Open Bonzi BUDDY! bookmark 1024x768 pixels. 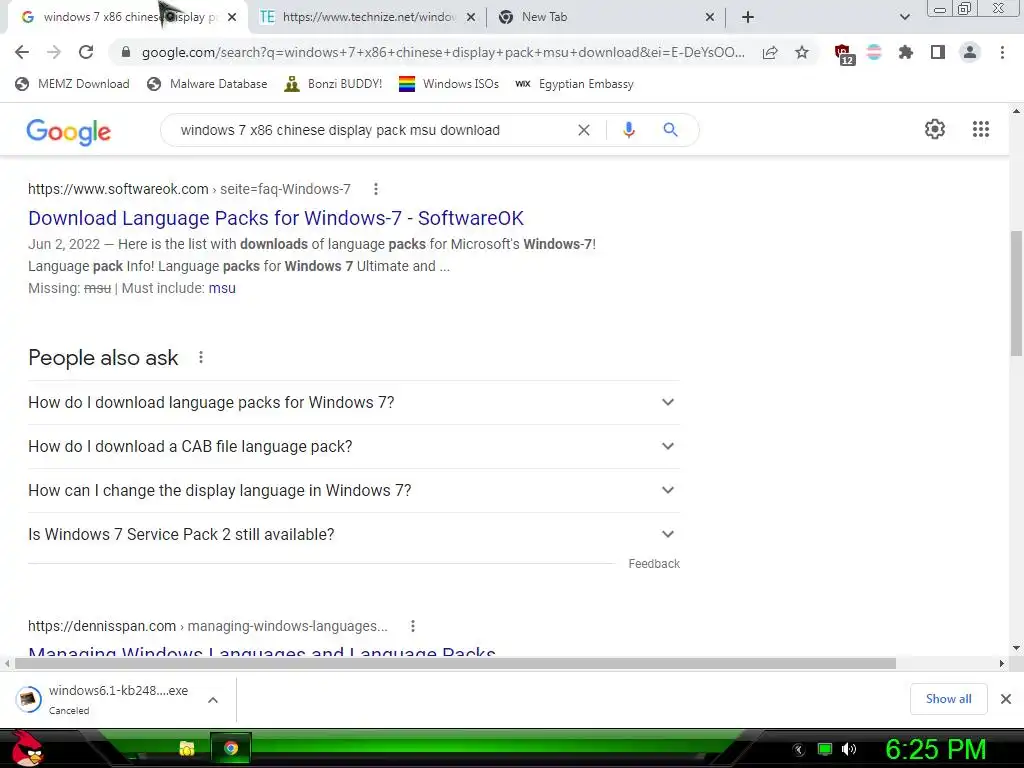[334, 84]
